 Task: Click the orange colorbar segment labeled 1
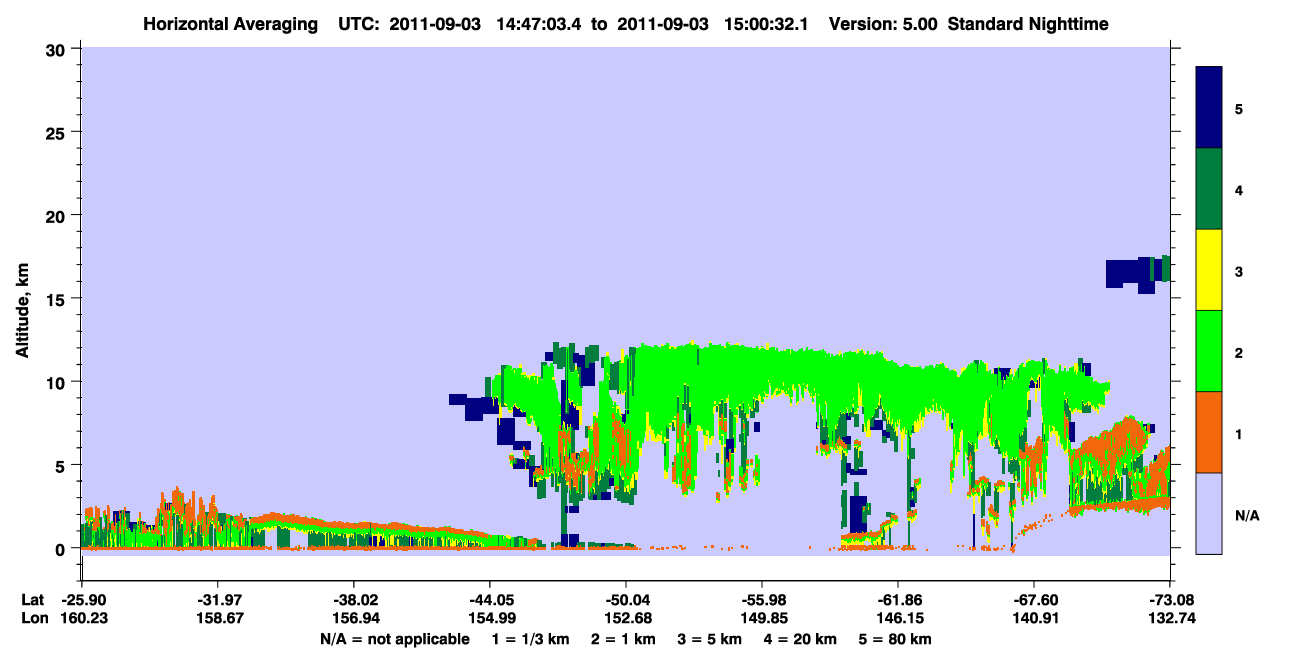(x=1209, y=432)
